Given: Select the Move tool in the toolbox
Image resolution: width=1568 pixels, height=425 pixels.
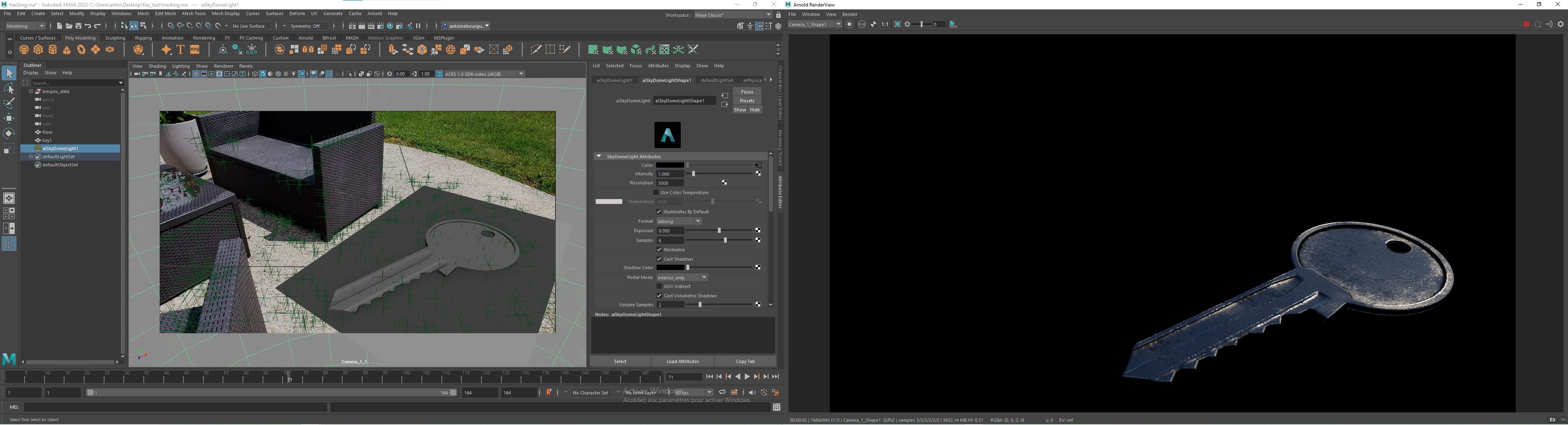Looking at the screenshot, I should (9, 118).
